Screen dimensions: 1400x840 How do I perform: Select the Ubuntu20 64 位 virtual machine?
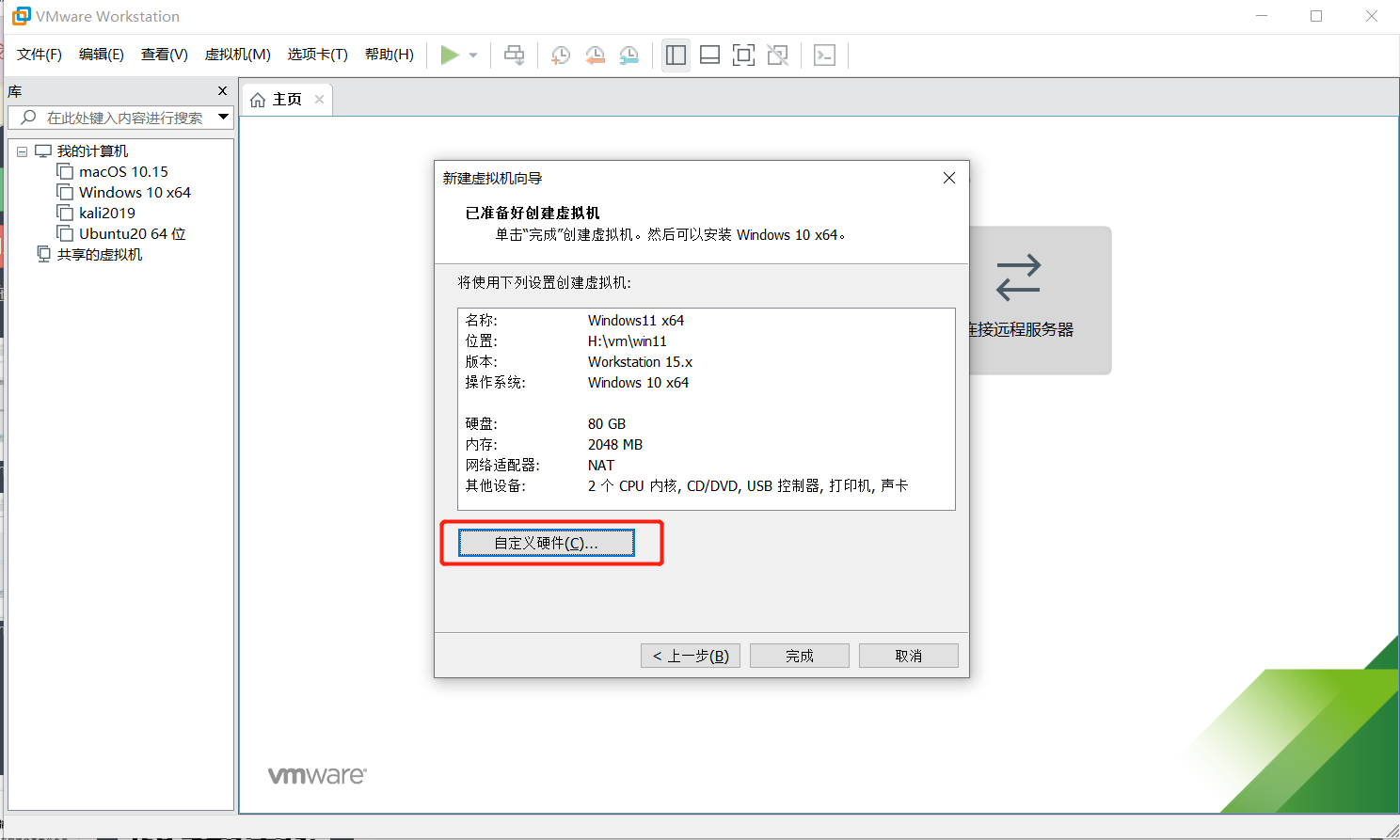[132, 234]
